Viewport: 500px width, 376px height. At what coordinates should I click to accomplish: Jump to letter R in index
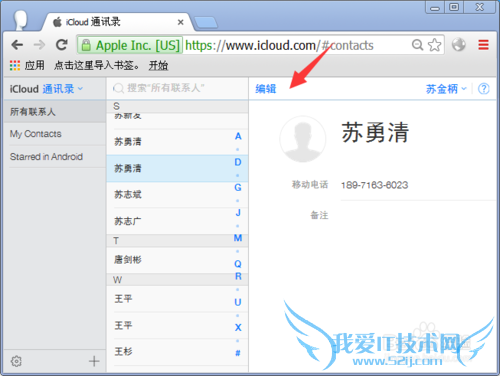click(238, 276)
